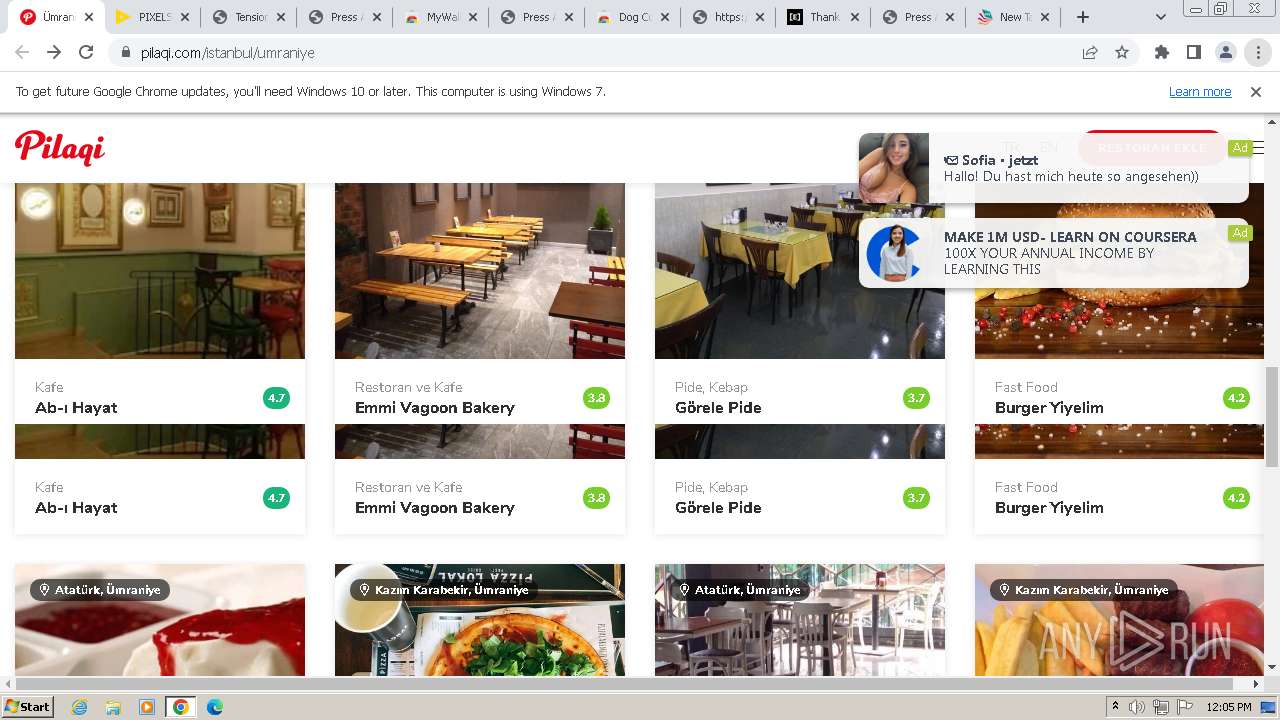Viewport: 1280px width, 720px height.
Task: Bookmark the page with the star icon
Action: pyautogui.click(x=1122, y=53)
